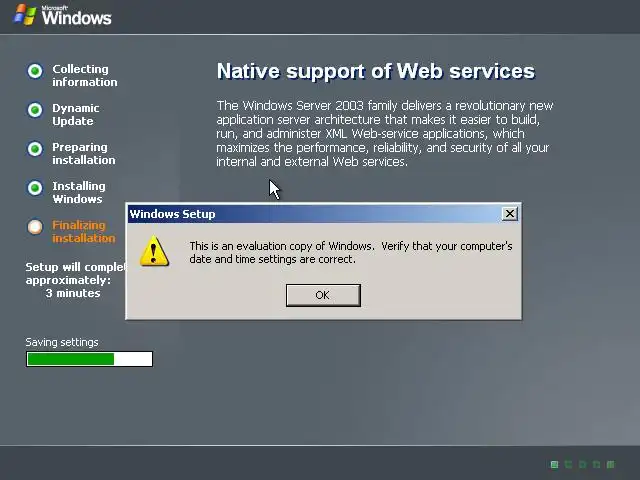640x480 pixels.
Task: Click the Preparing installation label
Action: (84, 153)
